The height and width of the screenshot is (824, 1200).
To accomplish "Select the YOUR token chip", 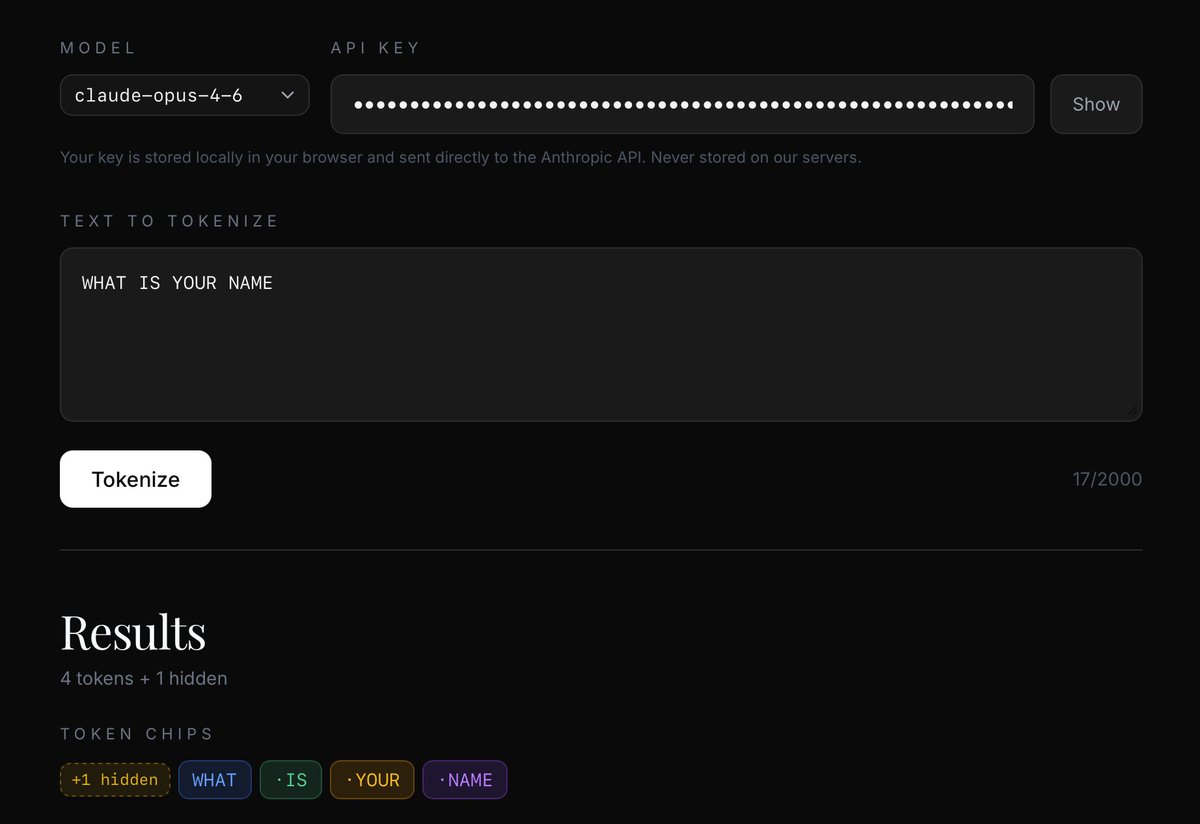I will [x=372, y=780].
